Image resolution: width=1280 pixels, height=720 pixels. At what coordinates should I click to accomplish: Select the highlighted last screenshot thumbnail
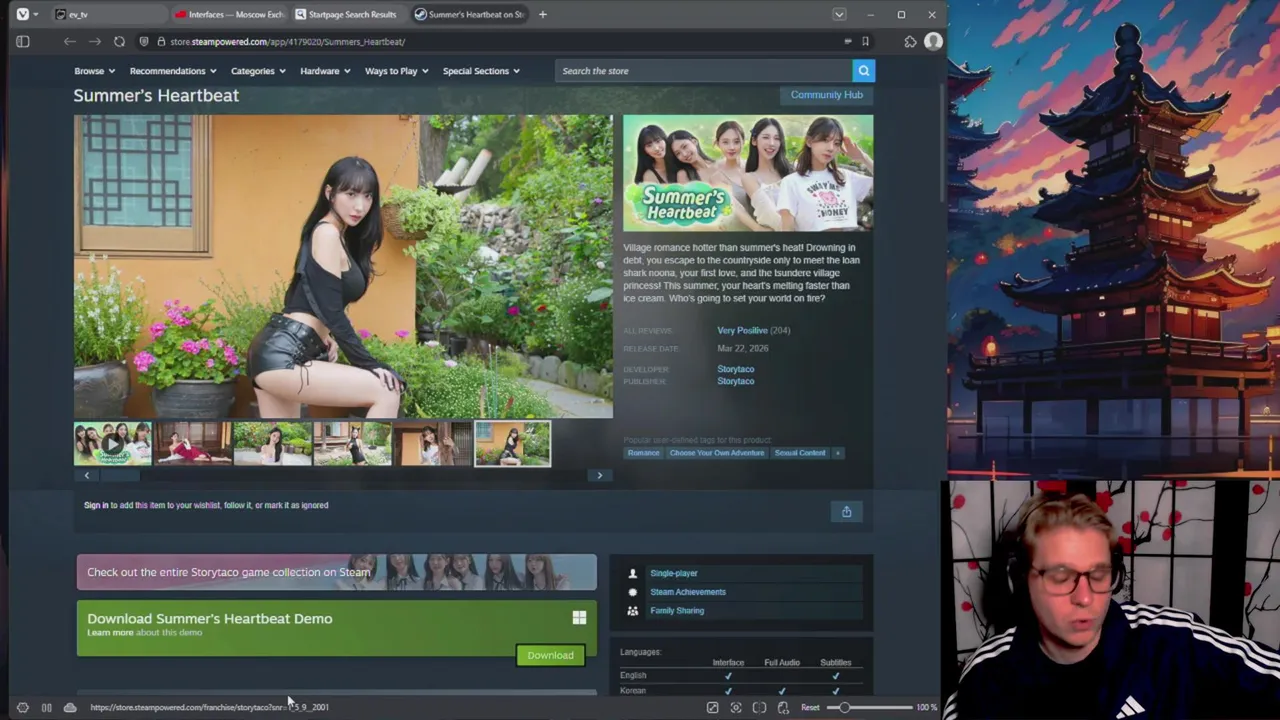(x=512, y=444)
